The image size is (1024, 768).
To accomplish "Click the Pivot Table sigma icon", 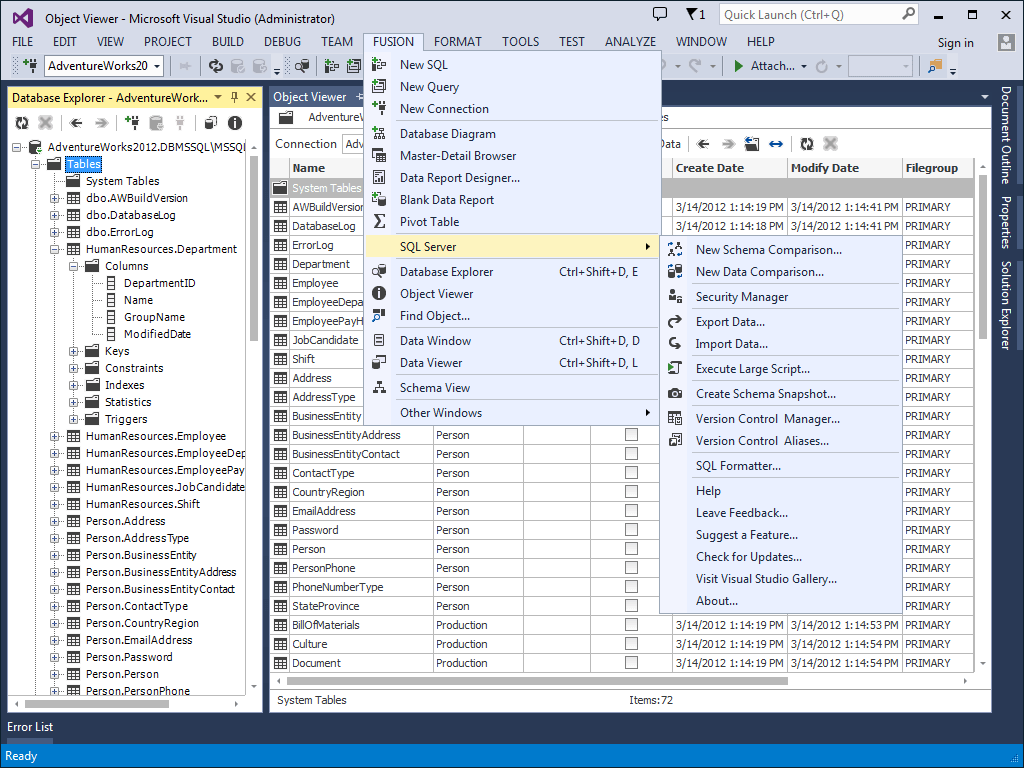I will 379,221.
